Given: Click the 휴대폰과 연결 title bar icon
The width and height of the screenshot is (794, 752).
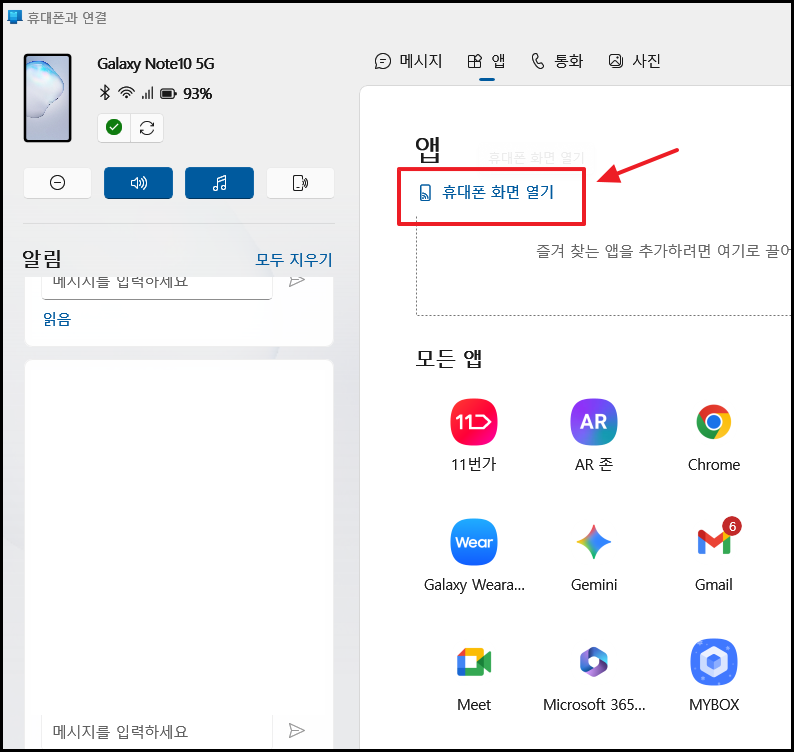Looking at the screenshot, I should [x=15, y=17].
